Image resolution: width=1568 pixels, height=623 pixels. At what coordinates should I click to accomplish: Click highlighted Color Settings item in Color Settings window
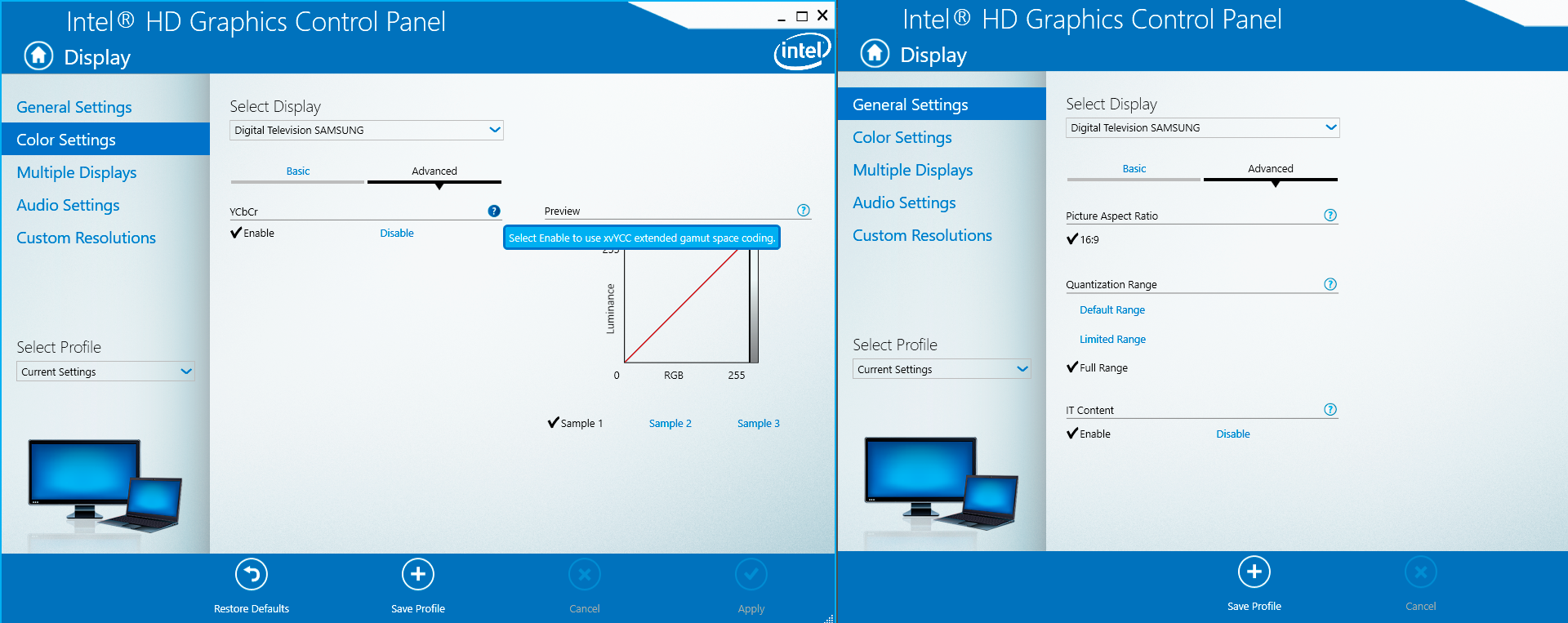click(105, 140)
